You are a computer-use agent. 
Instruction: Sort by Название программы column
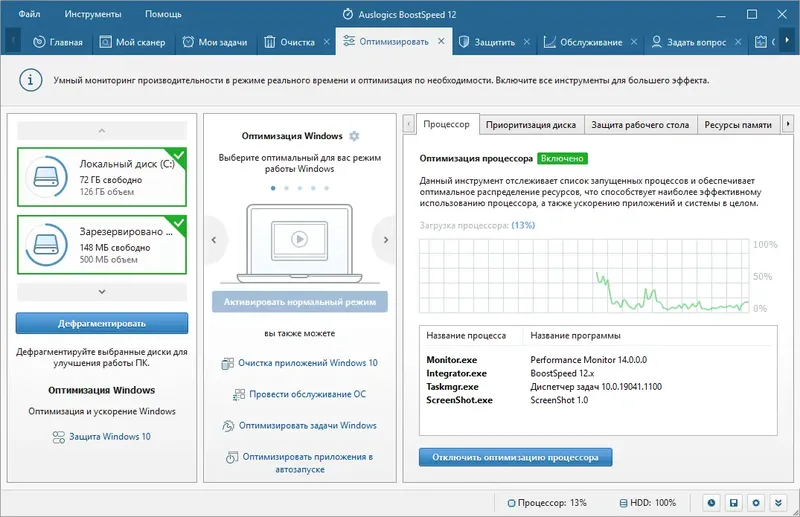[575, 336]
